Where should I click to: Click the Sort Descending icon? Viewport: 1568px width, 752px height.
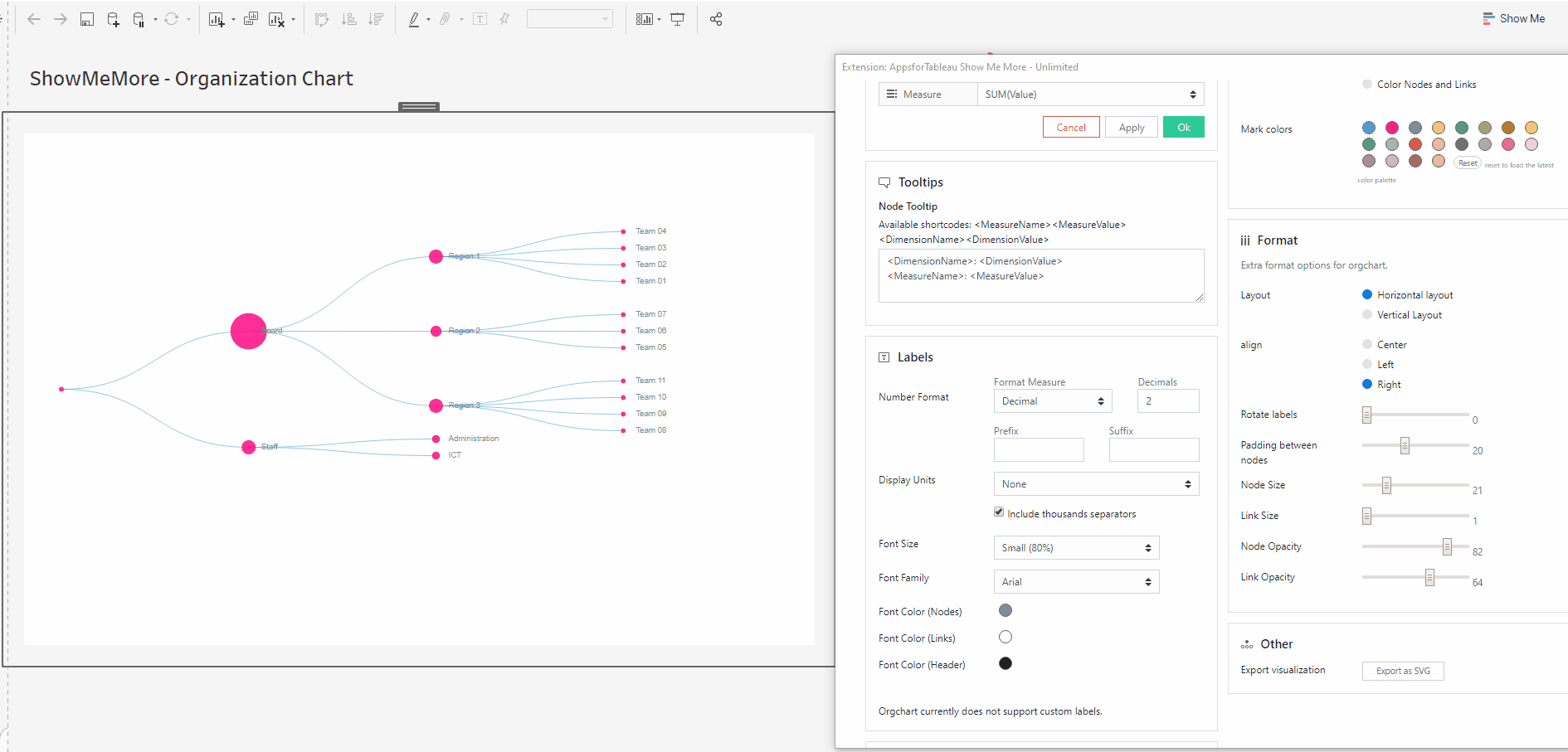tap(376, 19)
